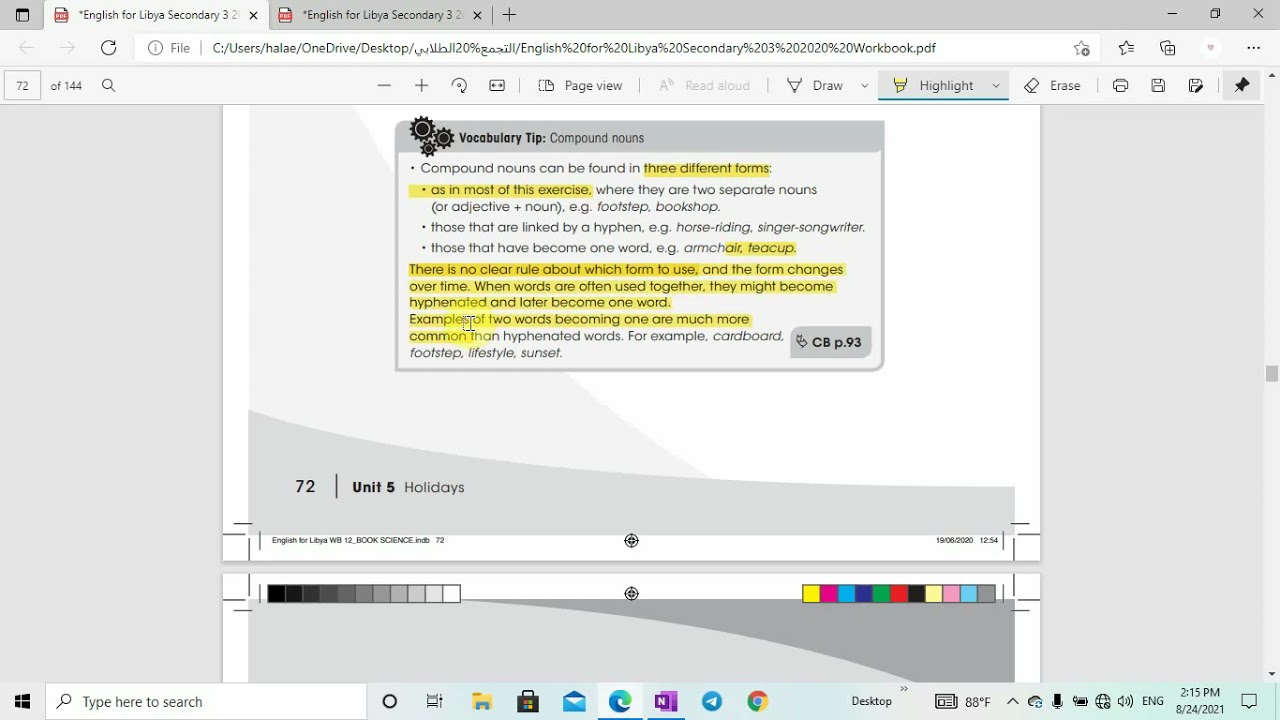
Task: Open Windows Start menu
Action: coord(22,702)
